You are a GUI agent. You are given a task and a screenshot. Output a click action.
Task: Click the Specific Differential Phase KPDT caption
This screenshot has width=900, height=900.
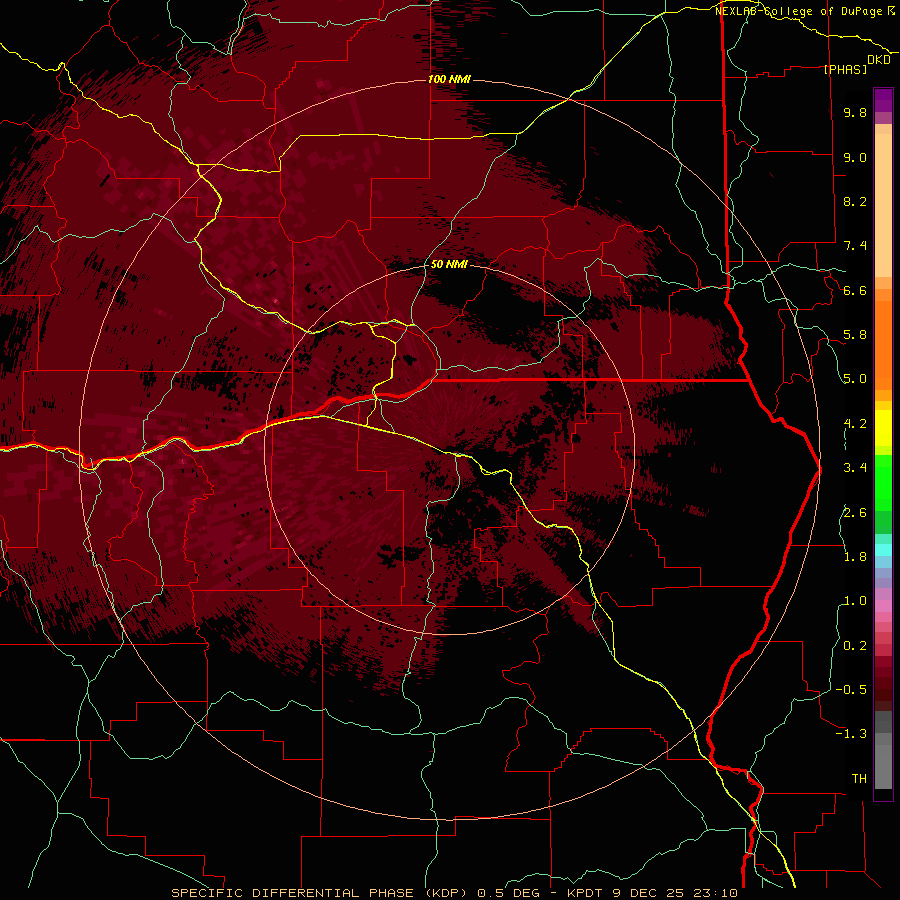pyautogui.click(x=455, y=893)
